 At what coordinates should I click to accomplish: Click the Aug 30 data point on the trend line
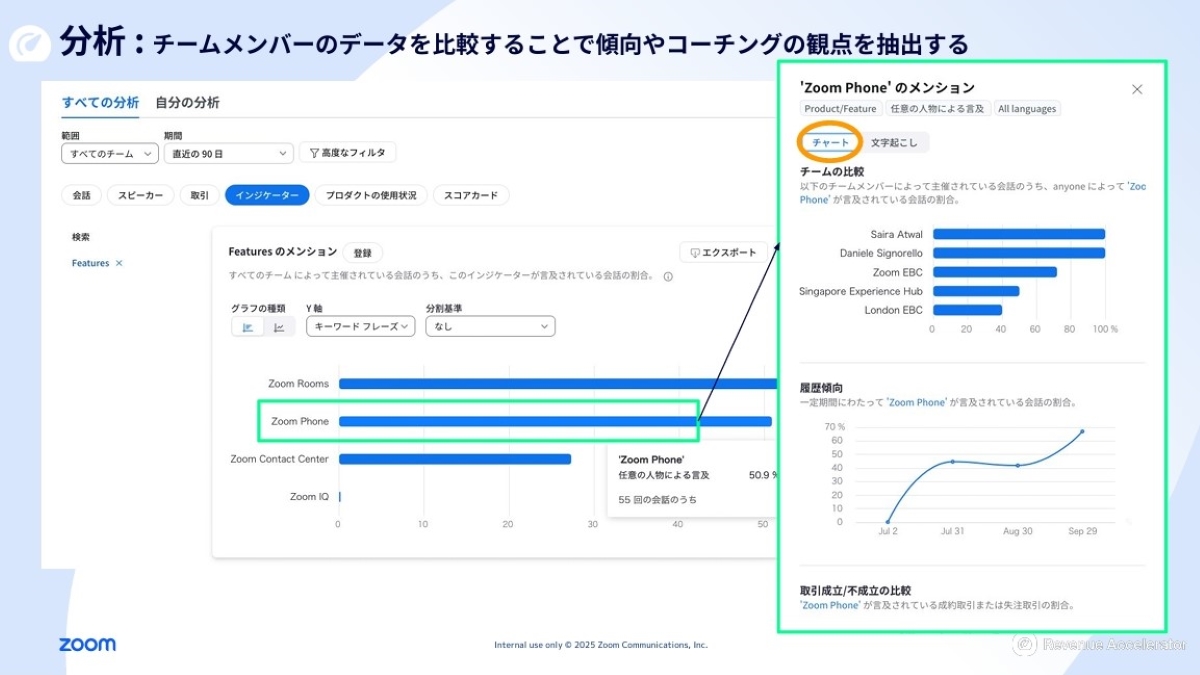pos(1017,465)
